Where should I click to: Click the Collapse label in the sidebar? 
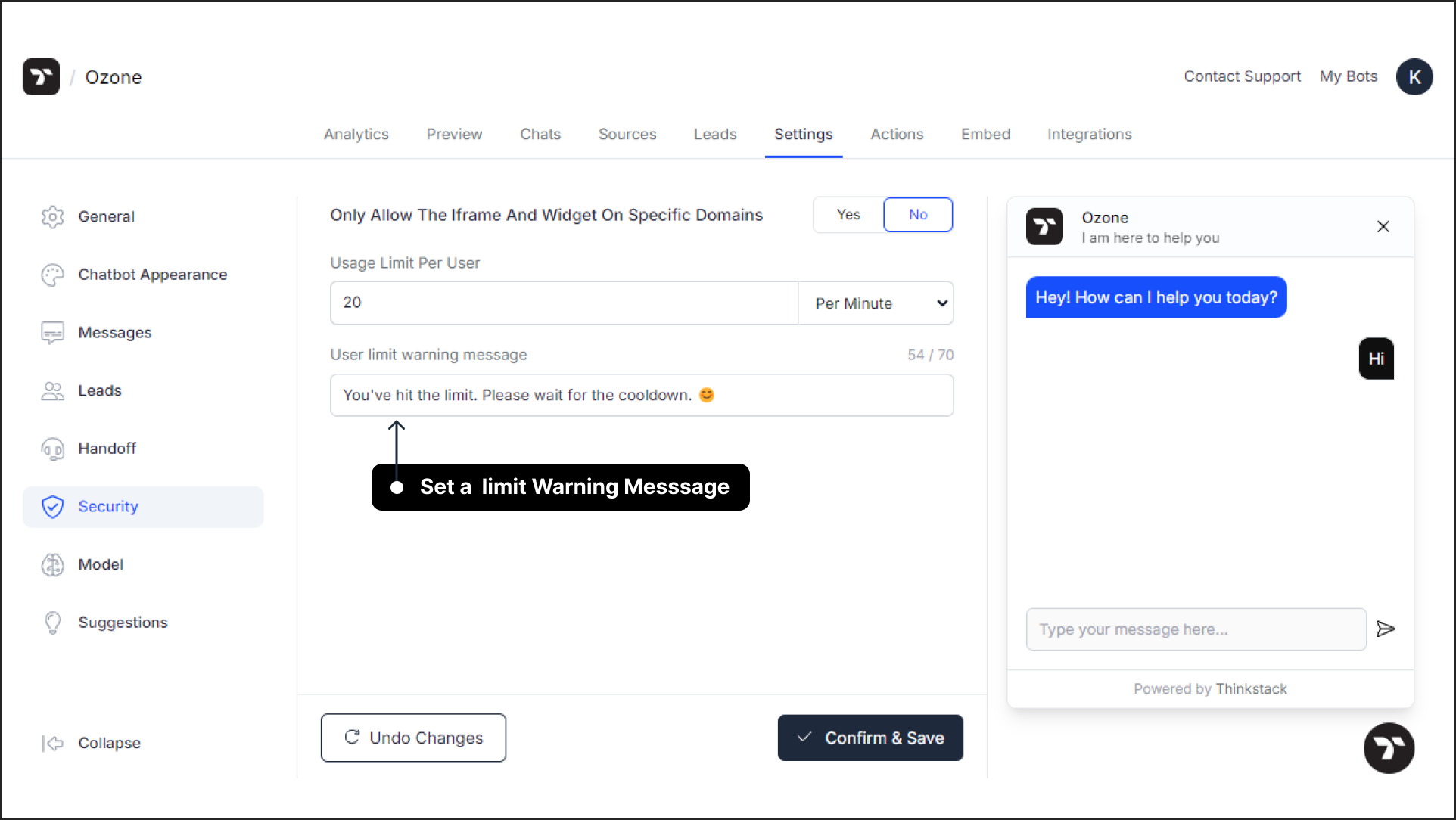(110, 744)
